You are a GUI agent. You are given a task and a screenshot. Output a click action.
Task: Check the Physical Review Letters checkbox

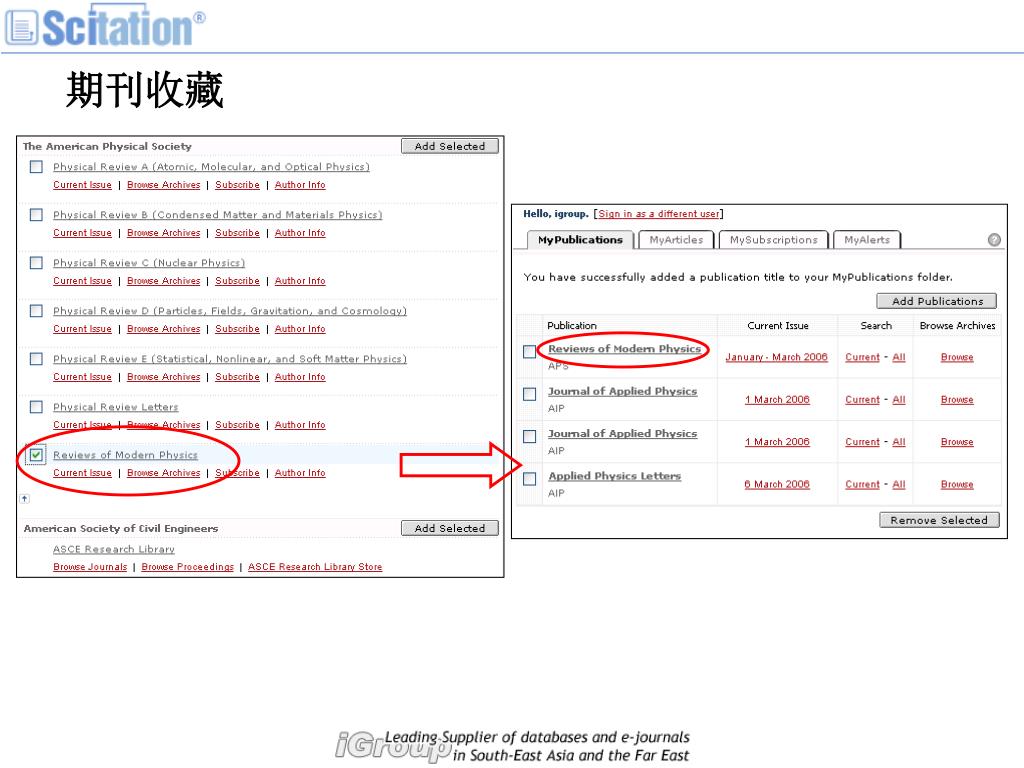click(x=37, y=407)
